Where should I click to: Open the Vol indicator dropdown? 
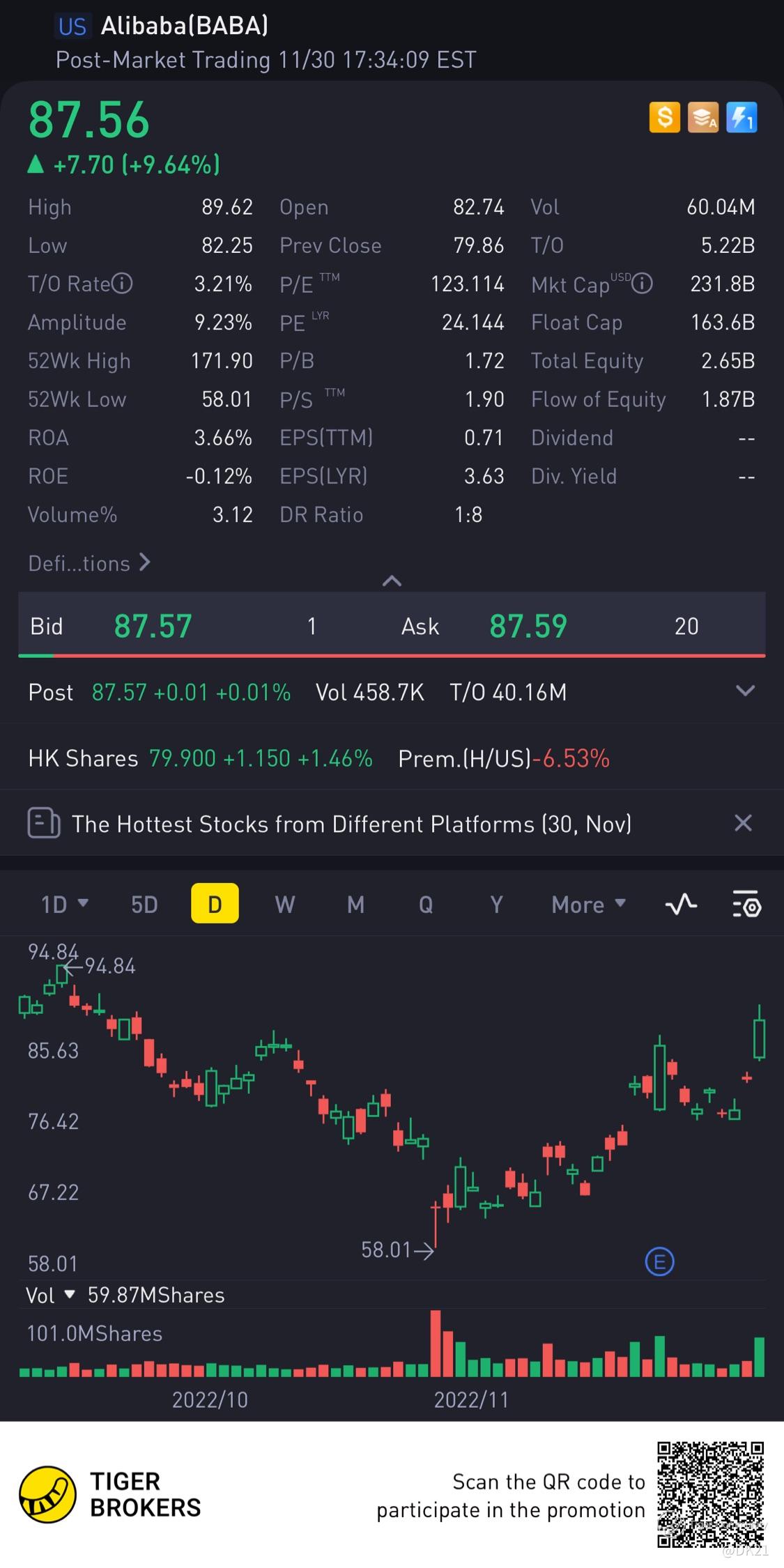click(x=50, y=1295)
